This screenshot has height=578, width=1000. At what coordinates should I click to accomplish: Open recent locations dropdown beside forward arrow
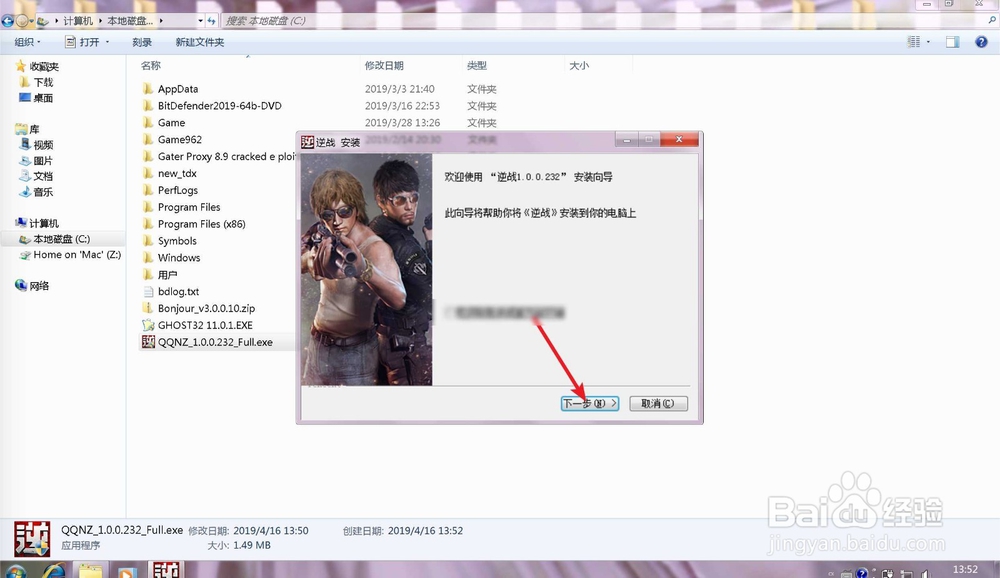click(31, 21)
